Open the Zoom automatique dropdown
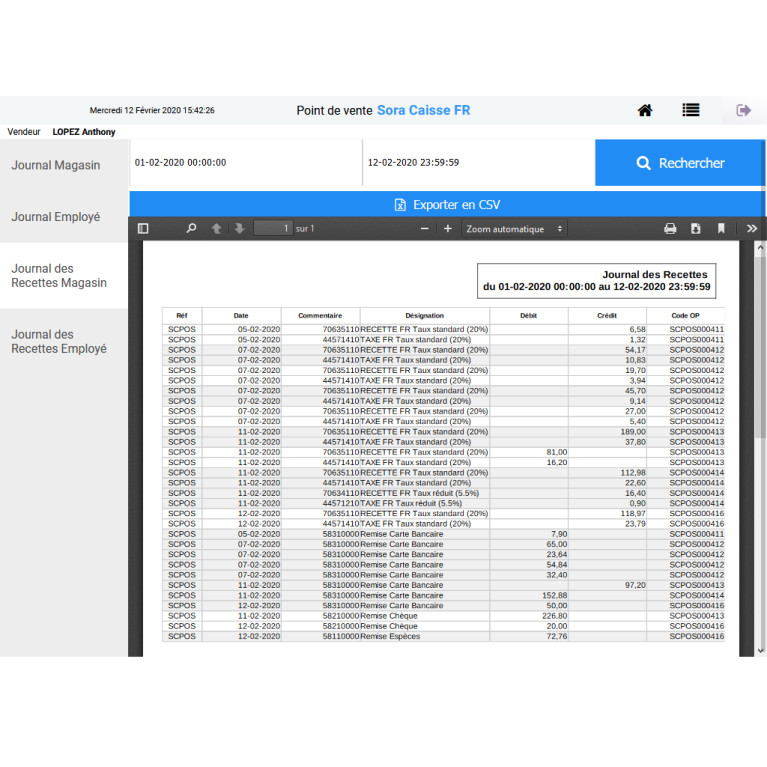 click(514, 229)
